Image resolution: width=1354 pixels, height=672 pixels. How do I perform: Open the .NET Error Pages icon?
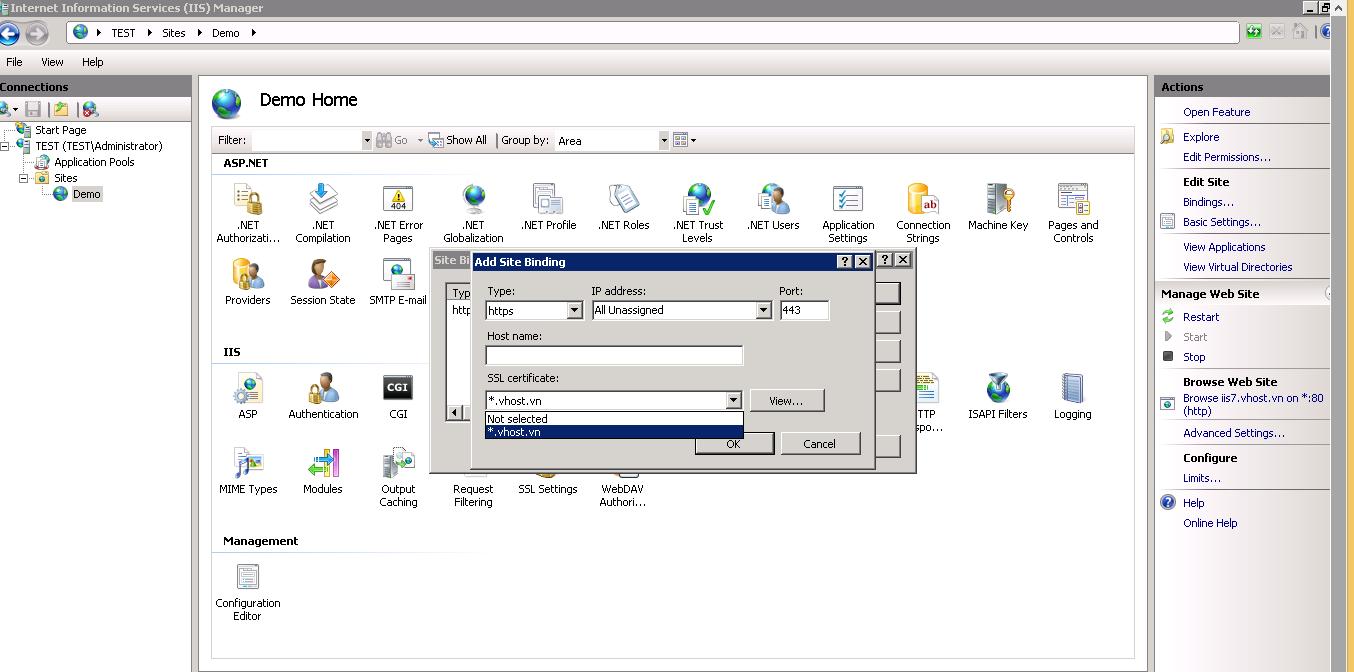pyautogui.click(x=398, y=212)
